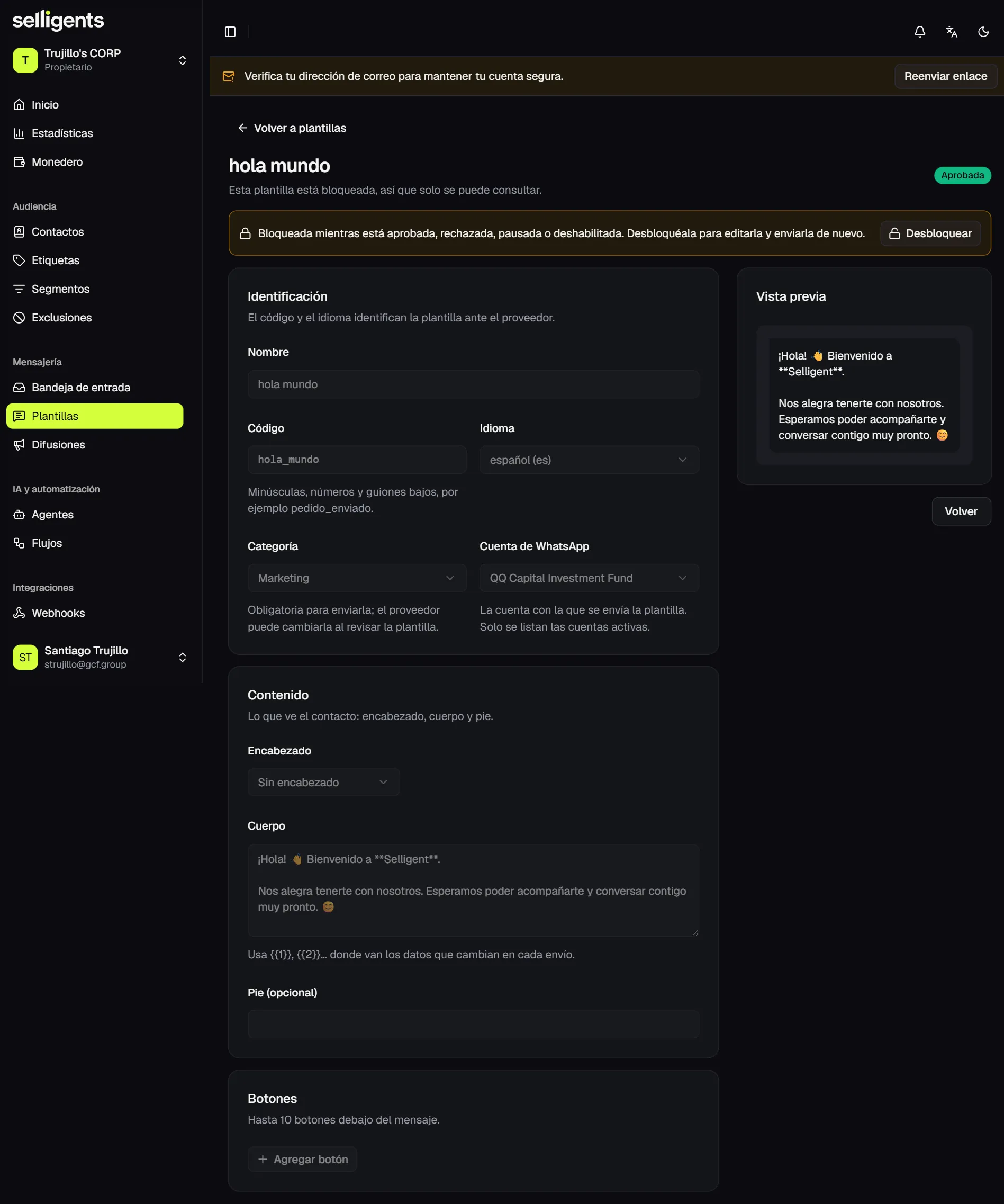Screen dimensions: 1004x1204
Task: Click the Agregar botón button
Action: [x=302, y=1160]
